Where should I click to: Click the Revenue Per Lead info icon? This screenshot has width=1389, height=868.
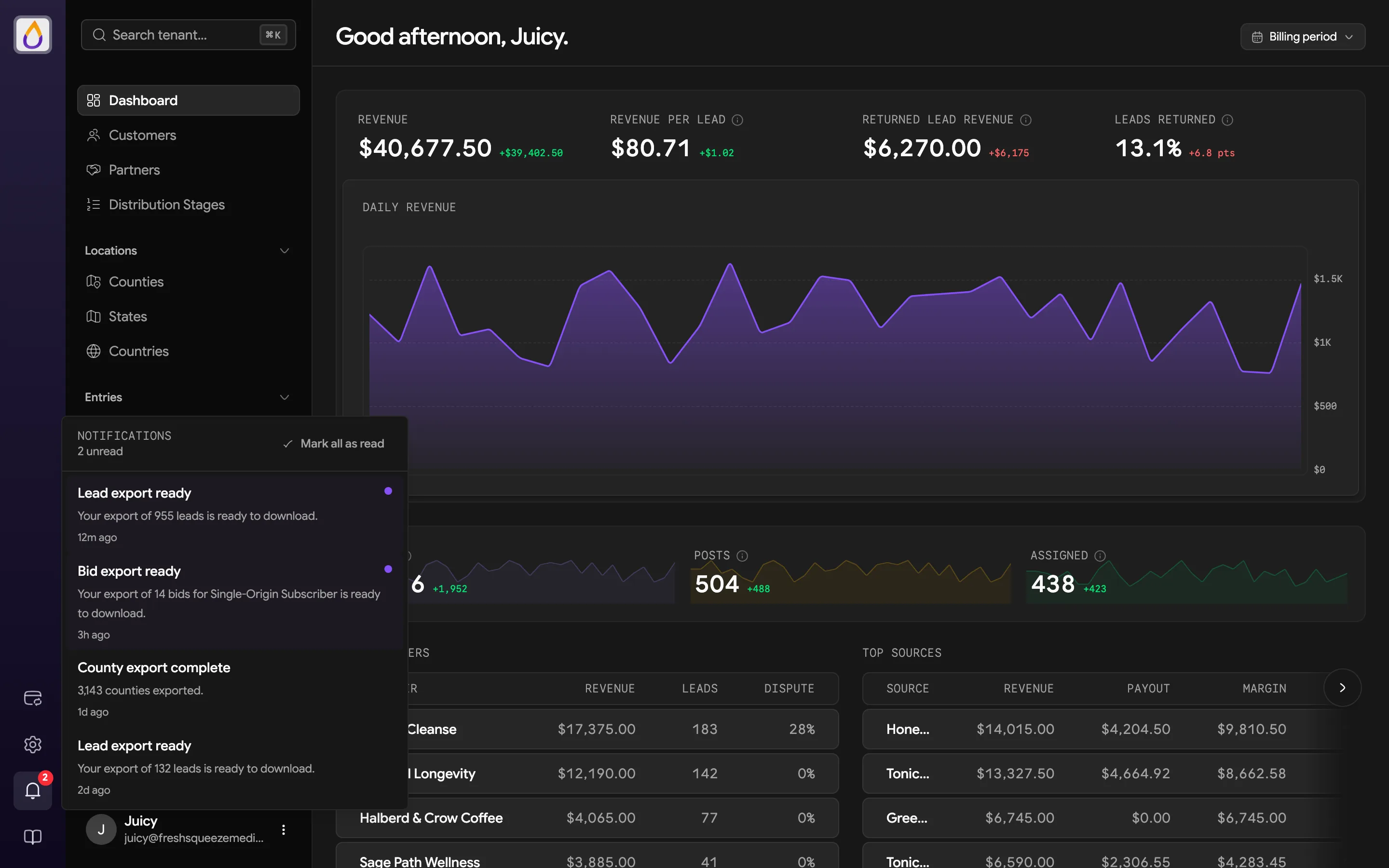coord(737,120)
